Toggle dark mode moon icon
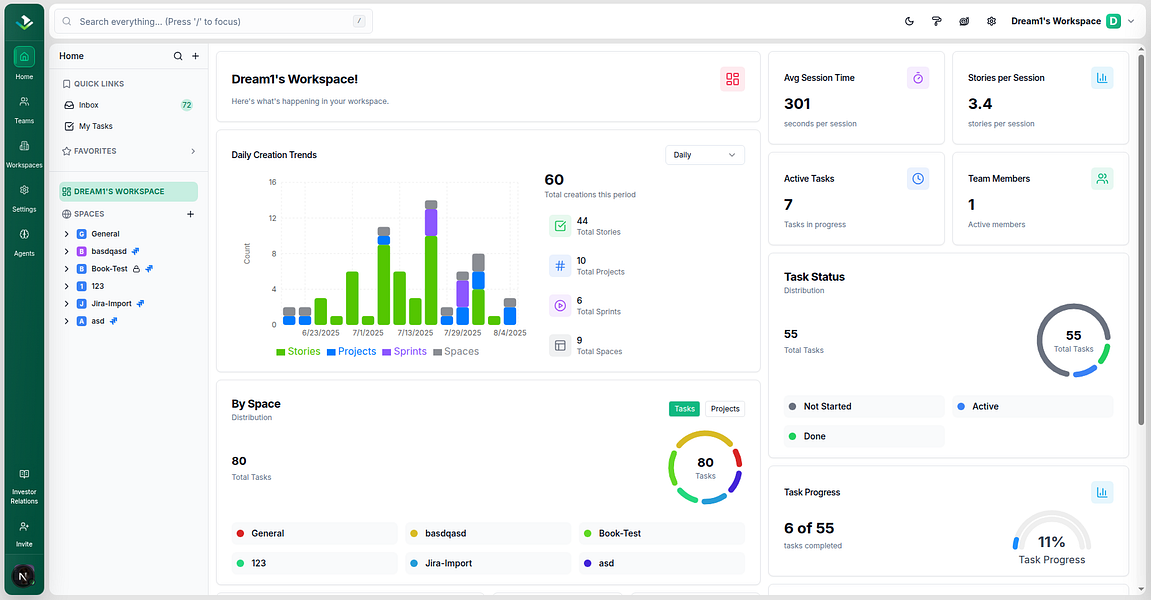The height and width of the screenshot is (600, 1151). [x=909, y=21]
